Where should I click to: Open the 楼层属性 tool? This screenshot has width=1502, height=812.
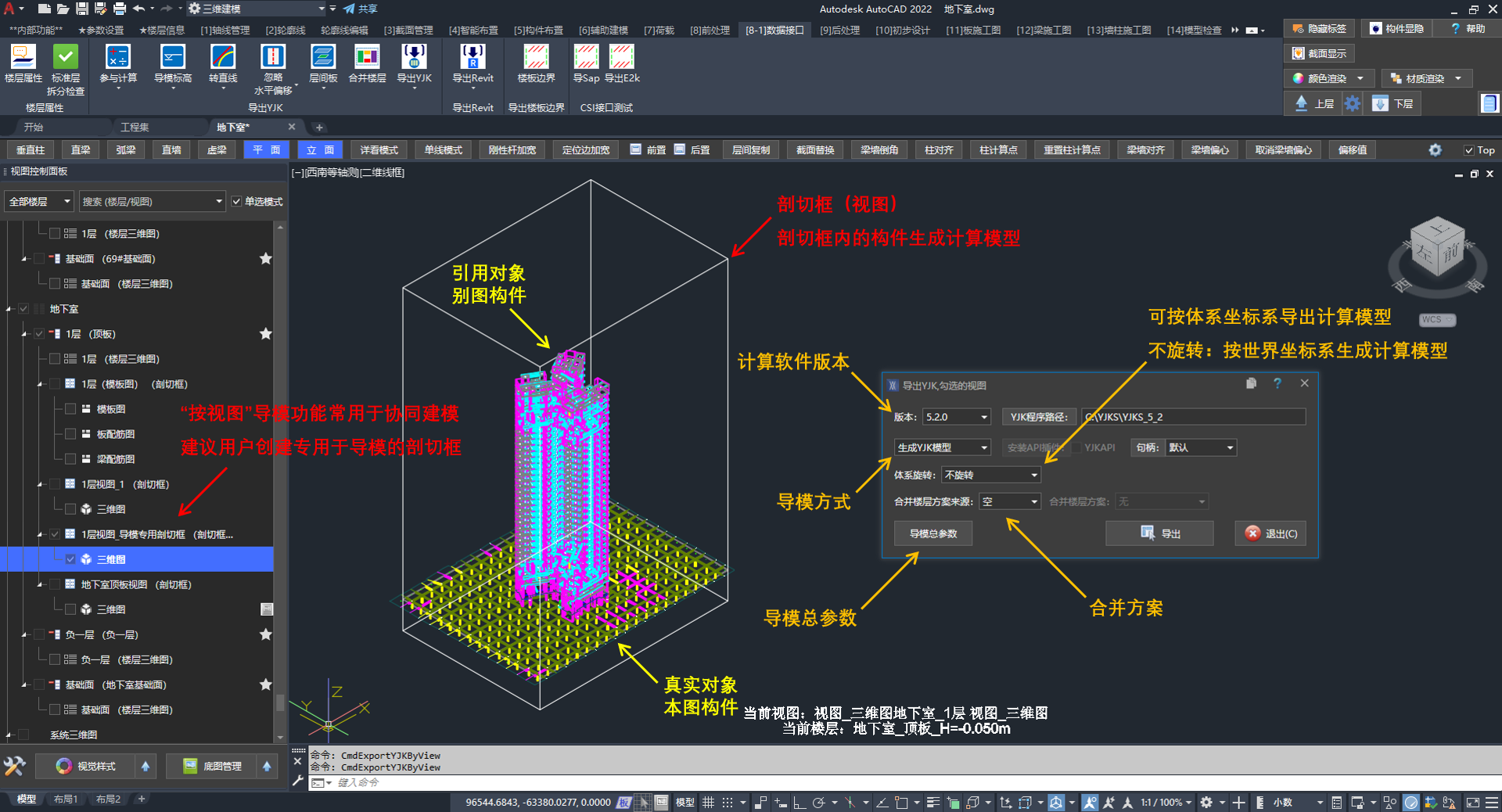point(23,58)
